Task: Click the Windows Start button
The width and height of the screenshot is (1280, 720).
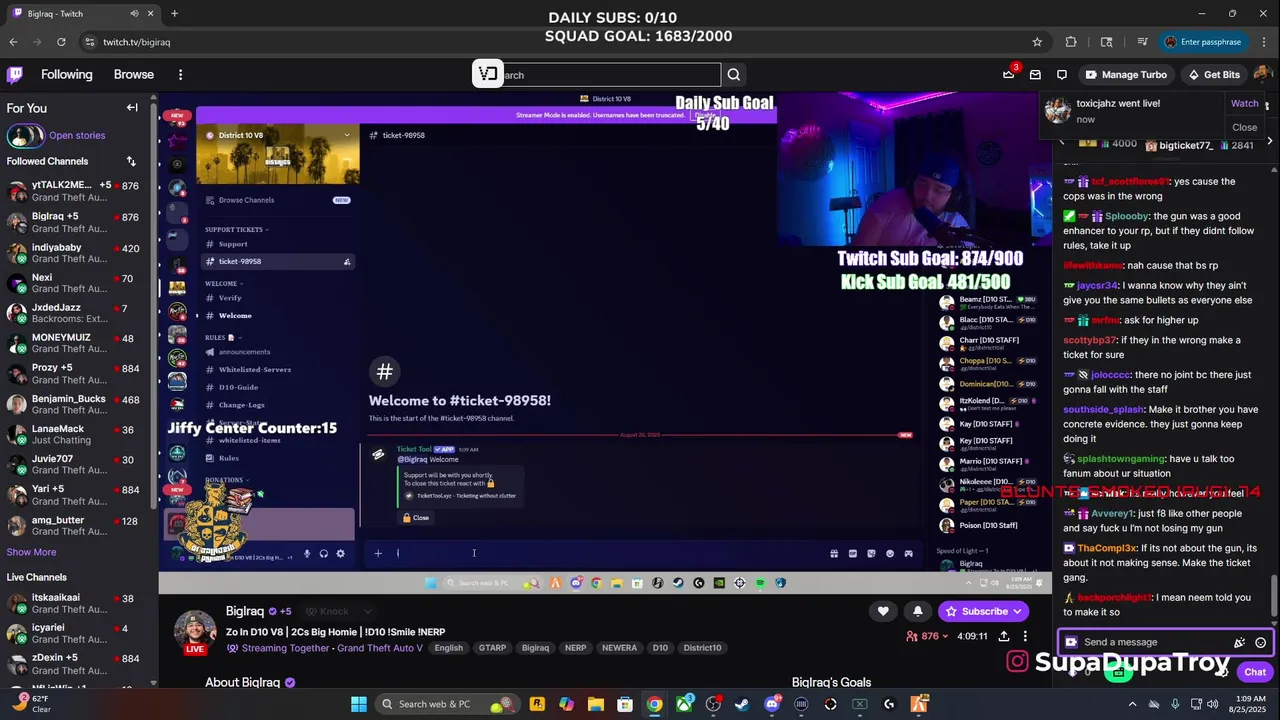Action: coord(359,704)
